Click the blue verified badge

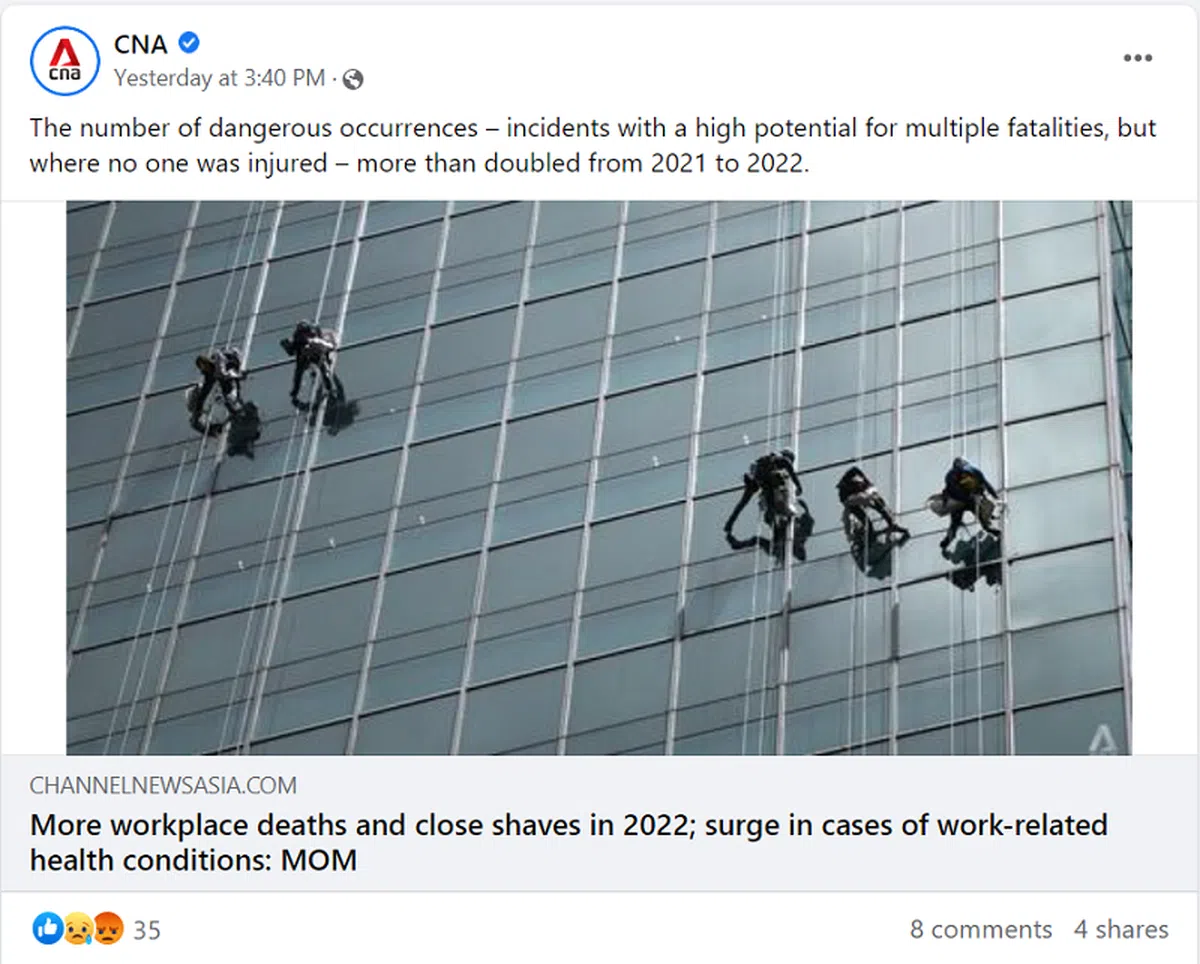189,42
